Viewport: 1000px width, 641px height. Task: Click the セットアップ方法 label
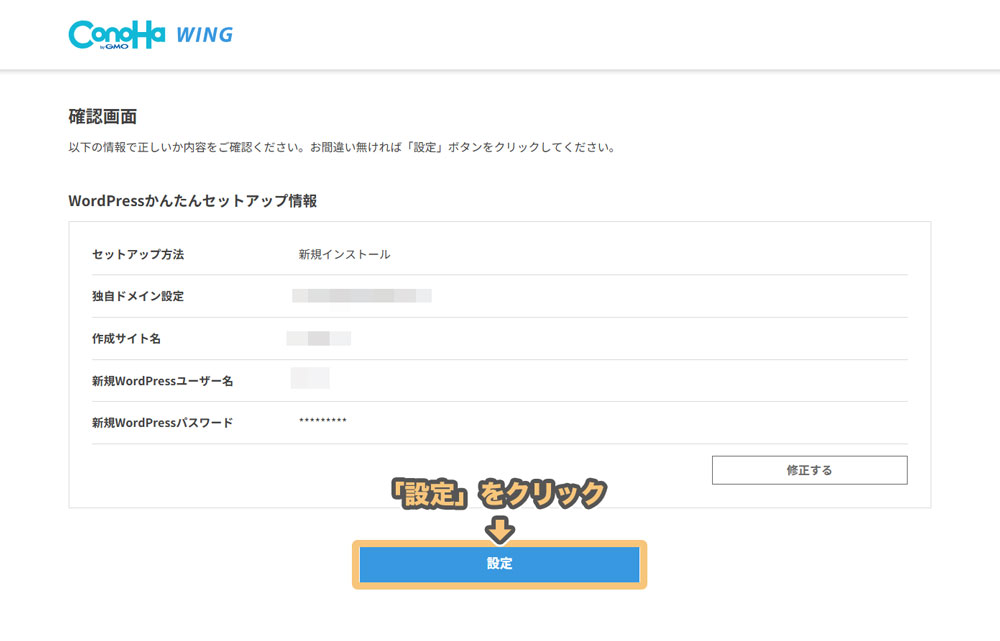coord(138,254)
